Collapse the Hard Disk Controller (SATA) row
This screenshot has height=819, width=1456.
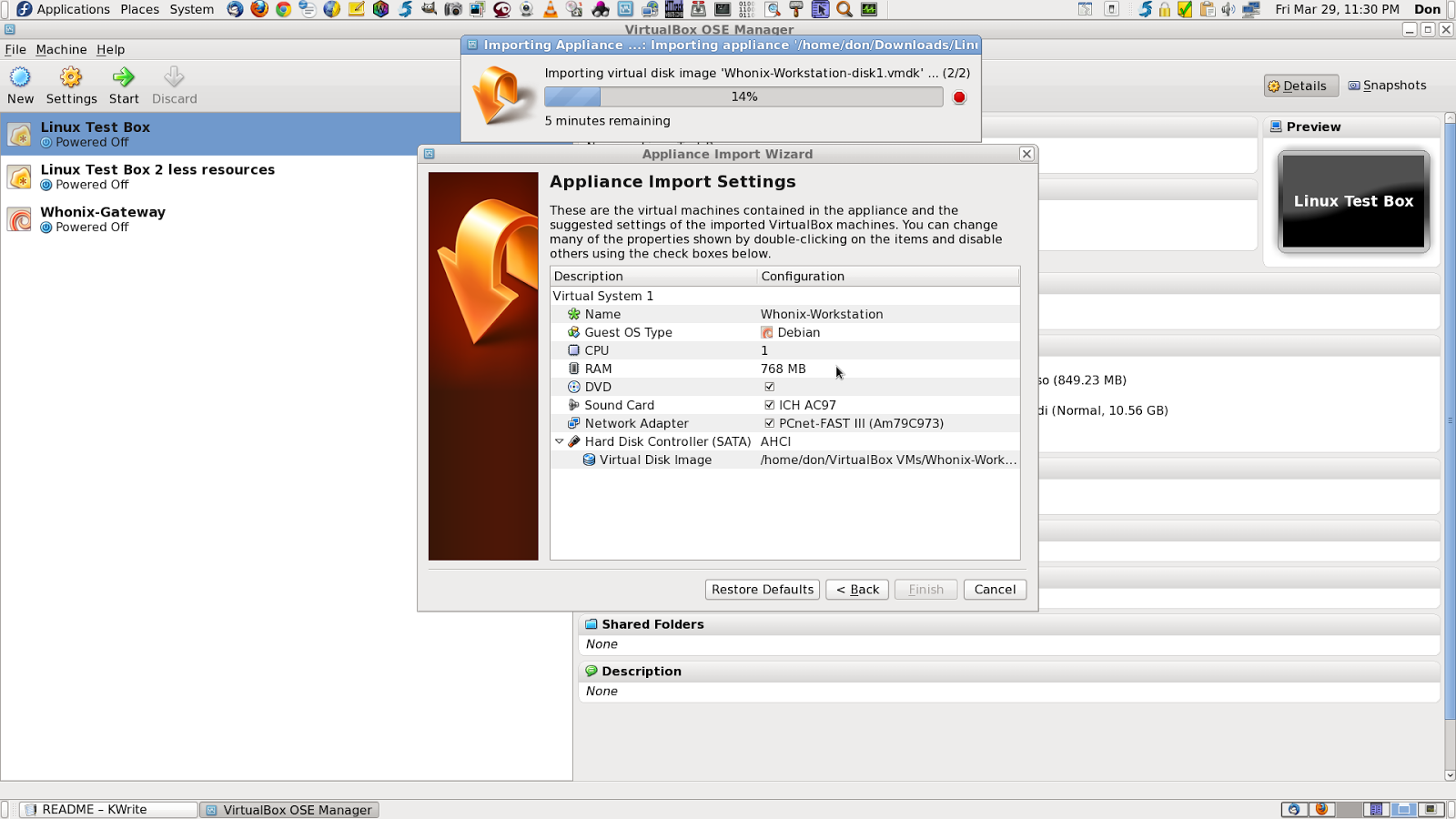tap(559, 441)
